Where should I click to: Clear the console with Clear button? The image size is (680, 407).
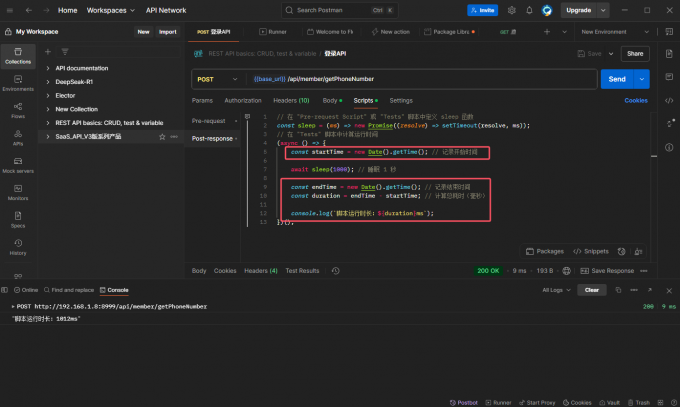coord(592,290)
